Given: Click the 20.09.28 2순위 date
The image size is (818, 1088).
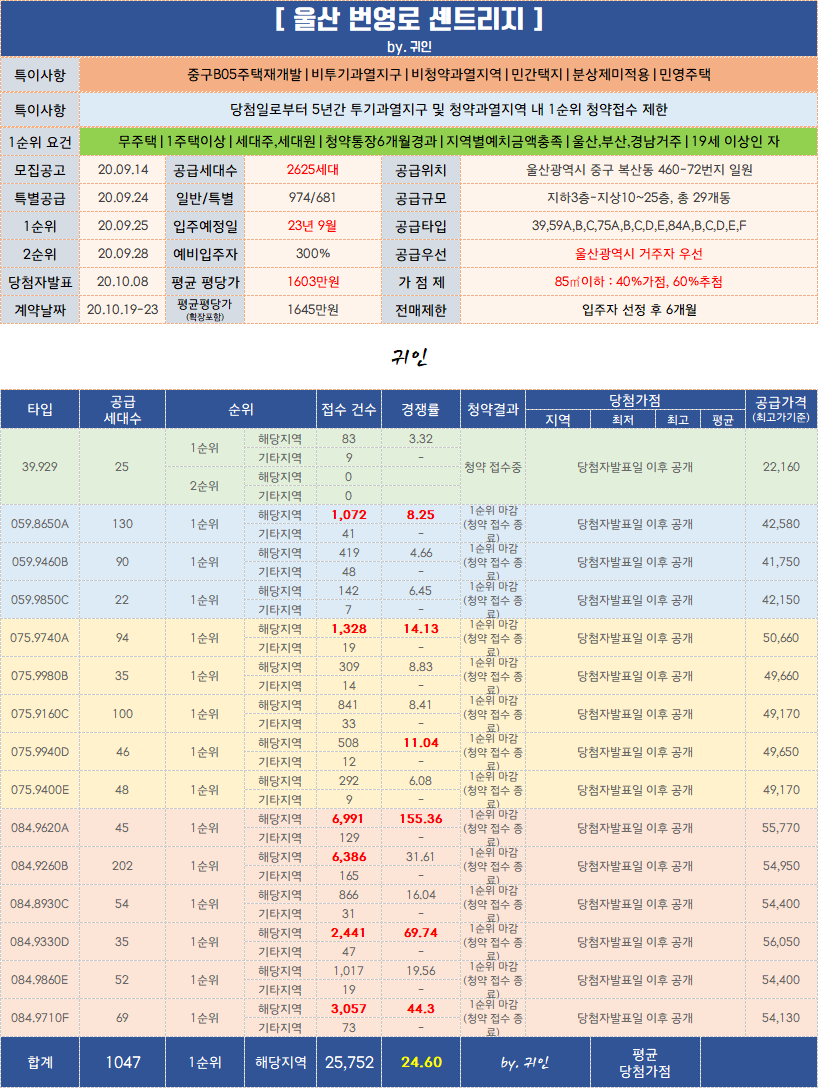Looking at the screenshot, I should coord(123,254).
